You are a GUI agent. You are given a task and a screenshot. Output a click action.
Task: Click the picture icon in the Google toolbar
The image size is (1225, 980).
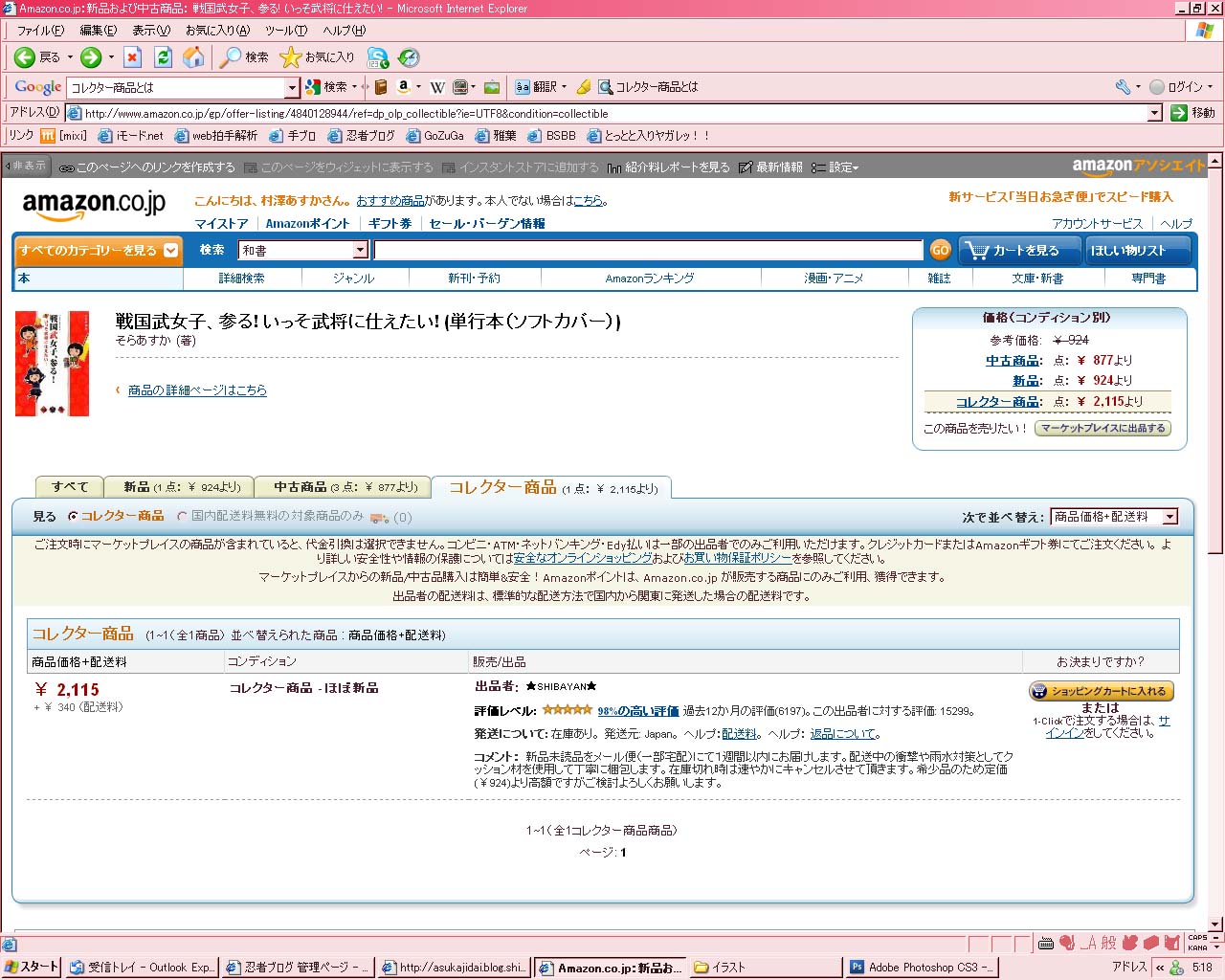pyautogui.click(x=492, y=87)
